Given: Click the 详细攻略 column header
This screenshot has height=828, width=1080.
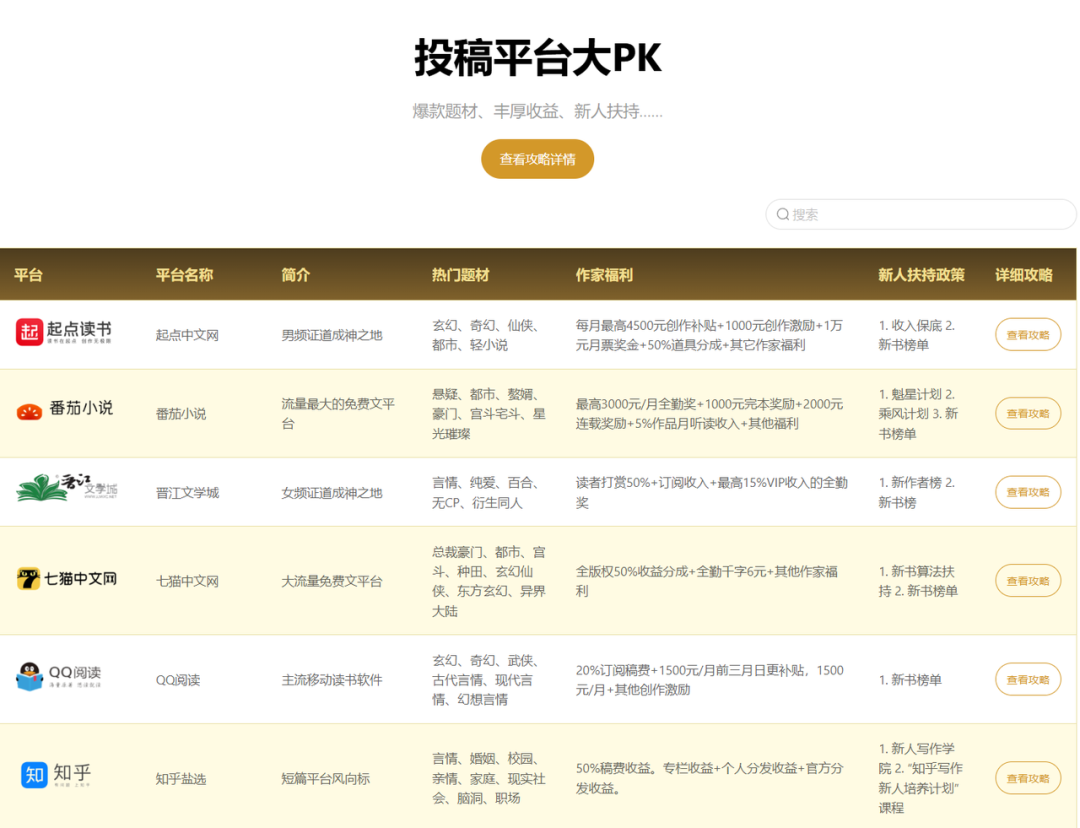Looking at the screenshot, I should (x=1024, y=275).
